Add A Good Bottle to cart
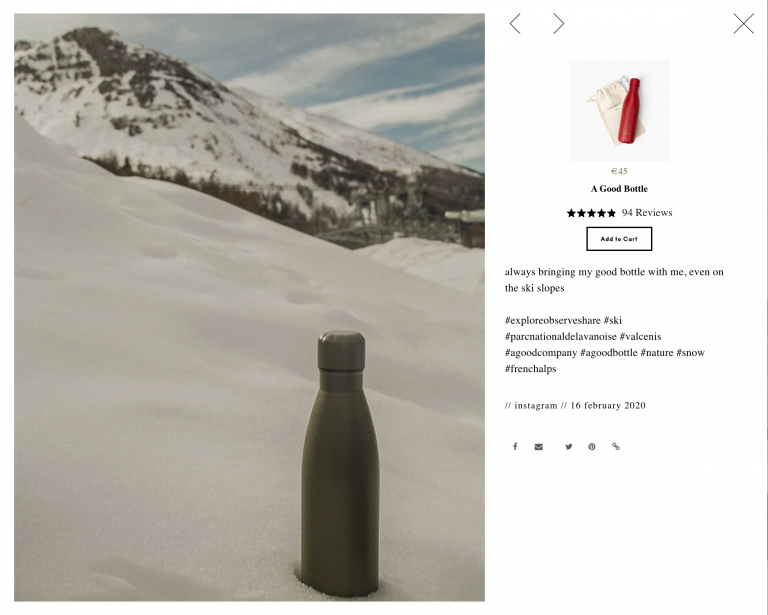The image size is (768, 615). tap(619, 239)
